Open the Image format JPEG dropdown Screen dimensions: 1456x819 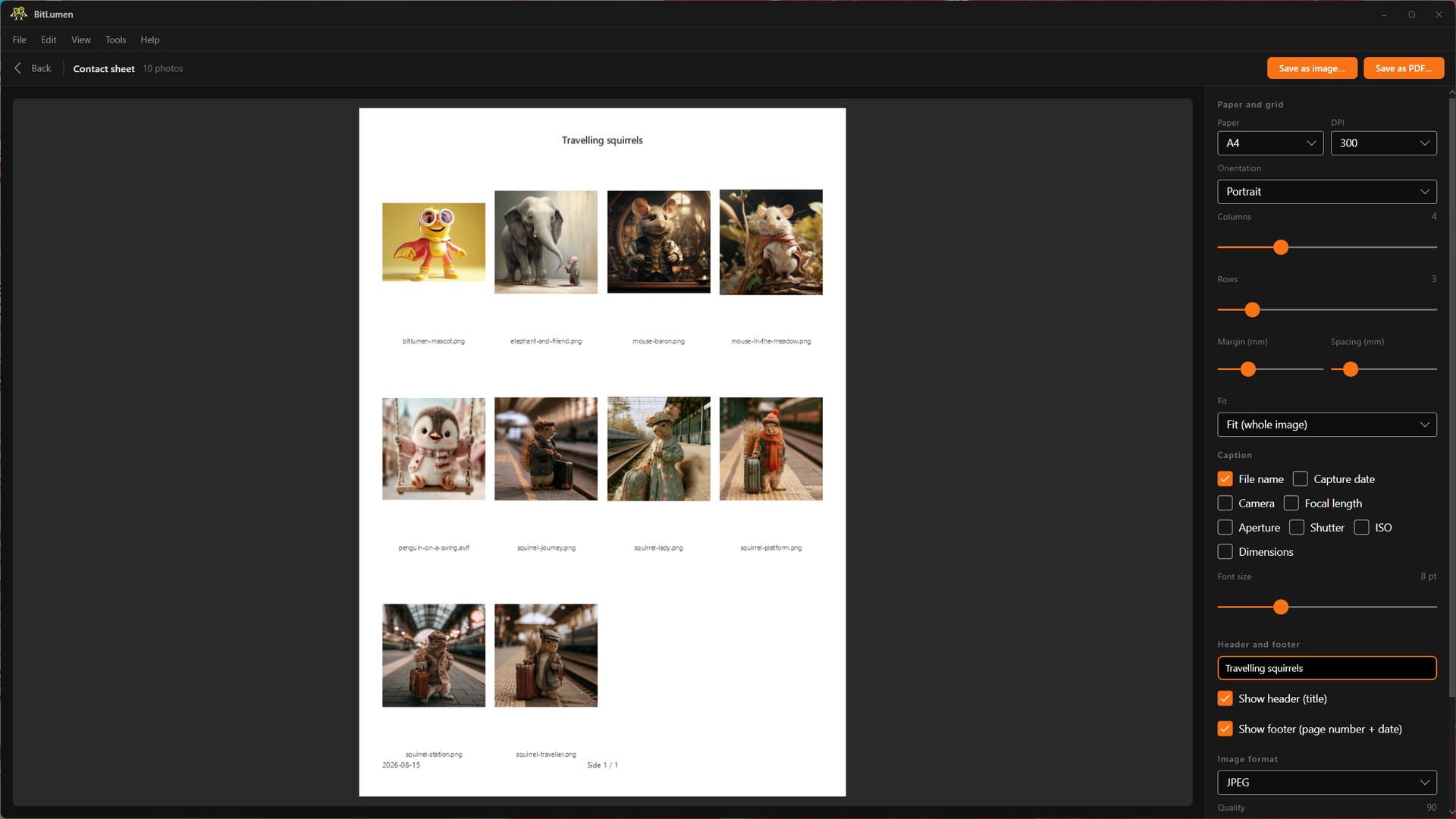pyautogui.click(x=1327, y=782)
